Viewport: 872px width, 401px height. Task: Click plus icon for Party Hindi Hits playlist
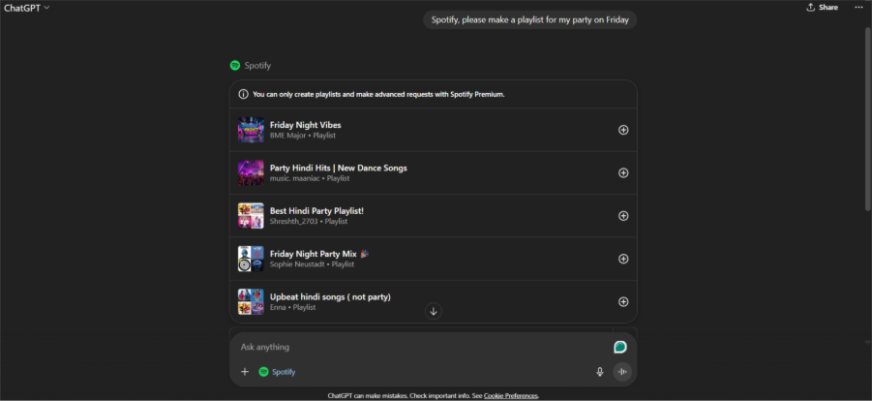coord(623,173)
